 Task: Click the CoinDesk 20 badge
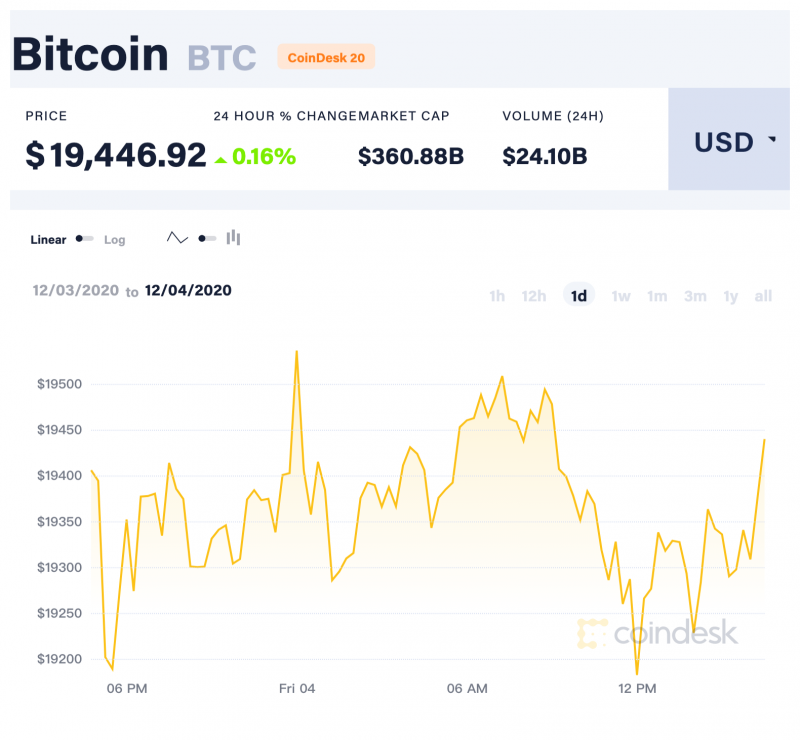click(x=326, y=57)
